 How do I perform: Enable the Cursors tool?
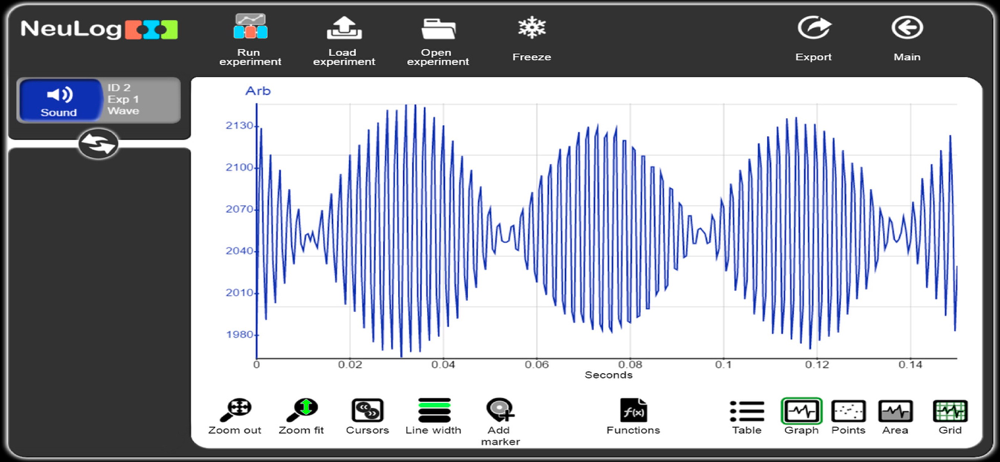click(367, 411)
